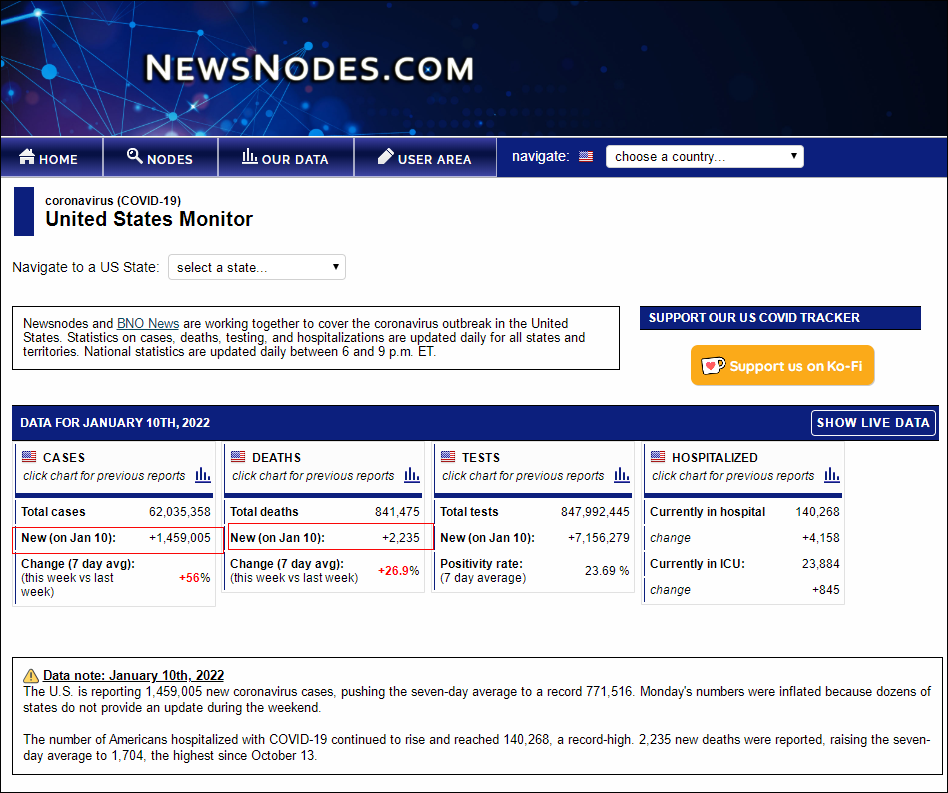
Task: Open the Hospitalized chart icon
Action: (832, 475)
